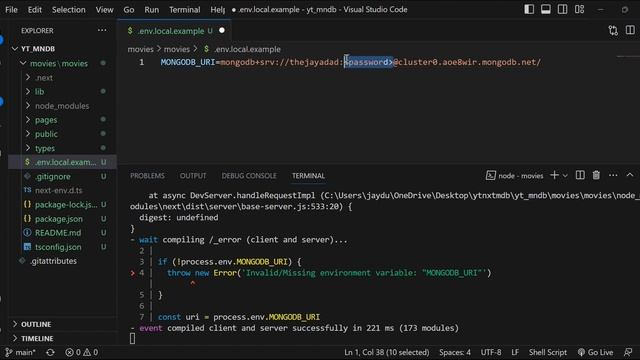Toggle Primary Side Bar layout icon
Viewport: 640px width, 360px height.
pyautogui.click(x=529, y=9)
